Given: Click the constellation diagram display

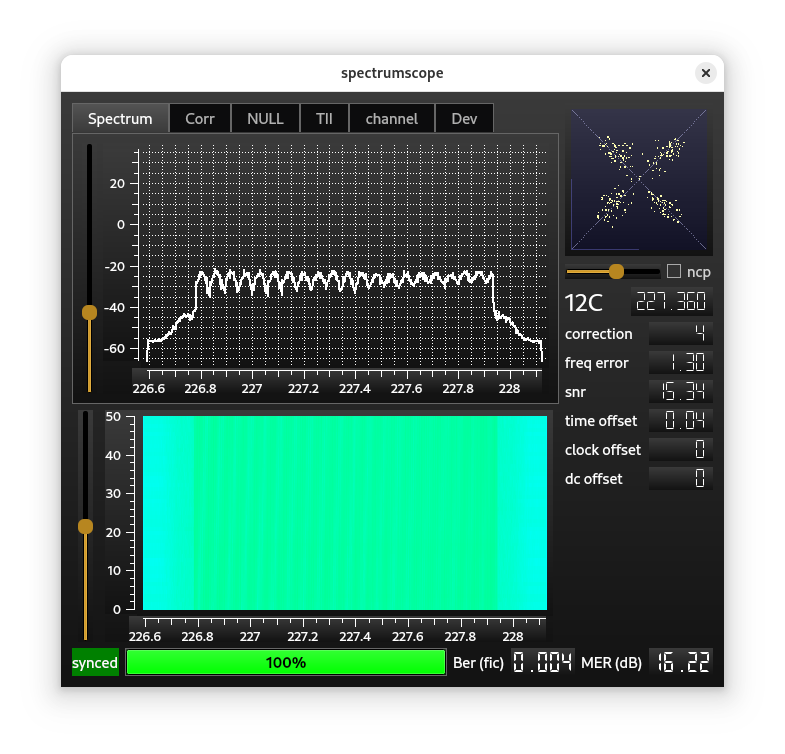Looking at the screenshot, I should coord(639,181).
